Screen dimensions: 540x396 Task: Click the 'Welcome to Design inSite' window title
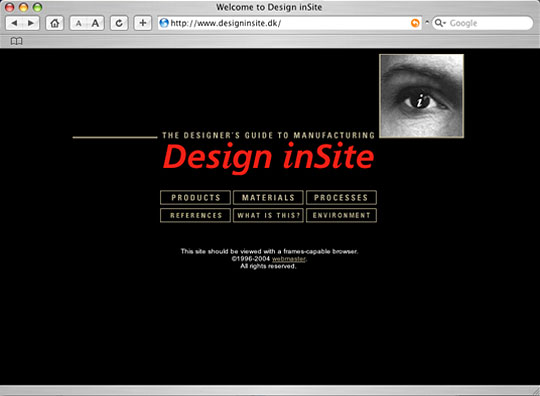tap(269, 7)
